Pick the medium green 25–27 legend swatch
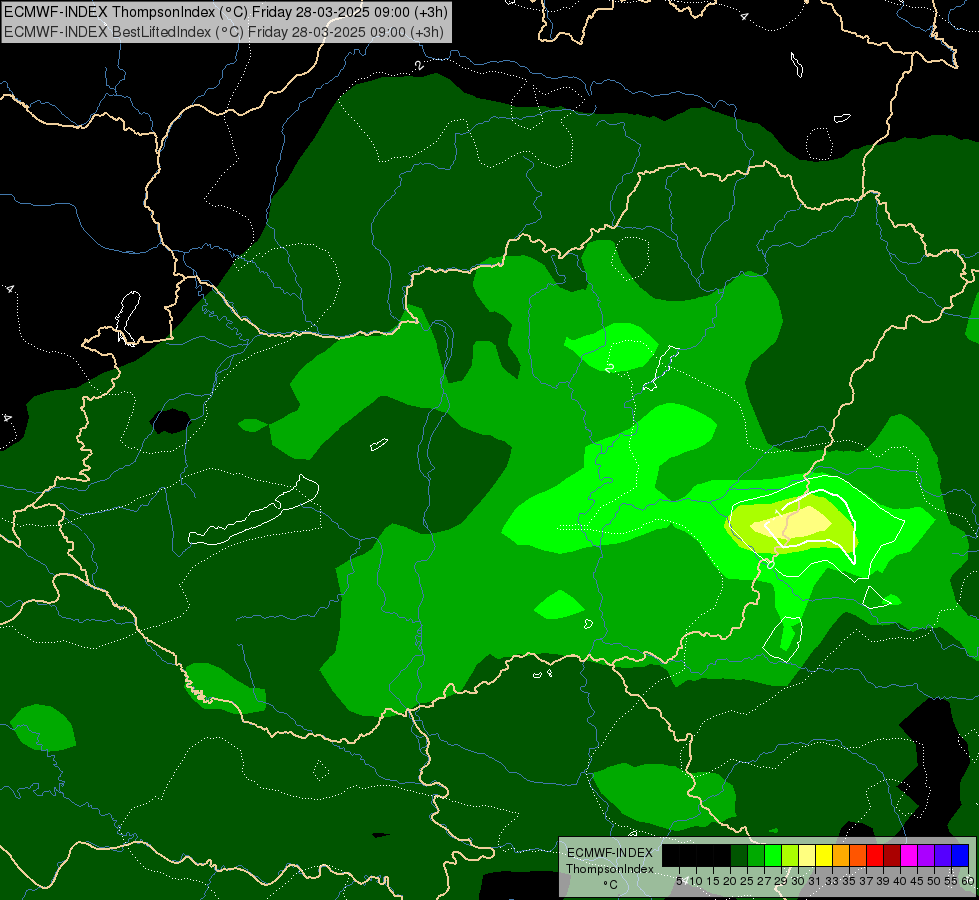The width and height of the screenshot is (979, 900). [x=756, y=855]
